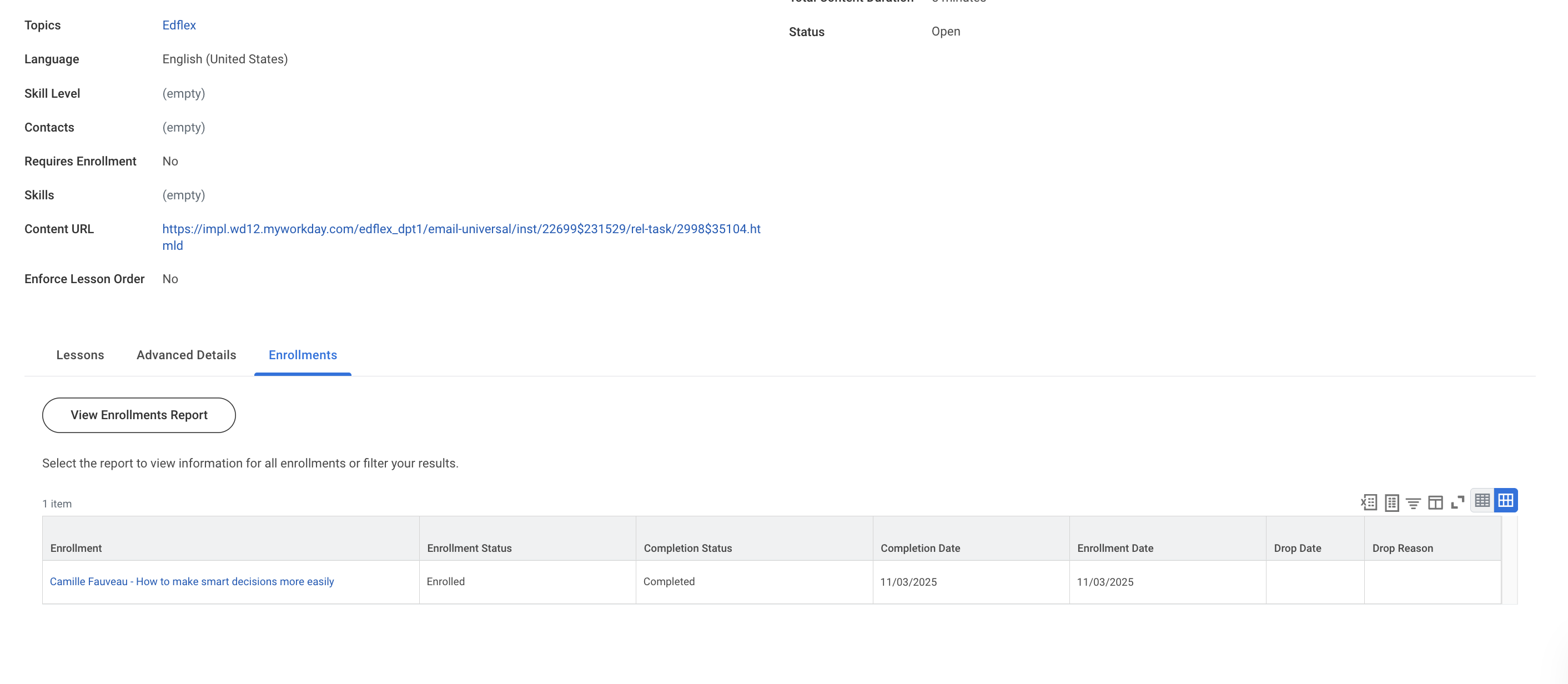This screenshot has height=684, width=1568.
Task: Click the Contacts '(empty)' value
Action: coord(183,127)
